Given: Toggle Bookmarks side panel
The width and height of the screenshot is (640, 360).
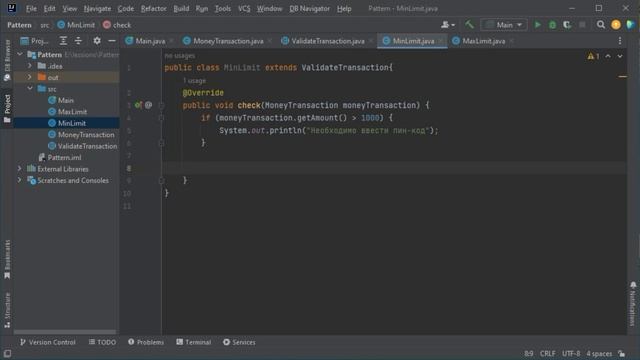Looking at the screenshot, I should [x=7, y=260].
